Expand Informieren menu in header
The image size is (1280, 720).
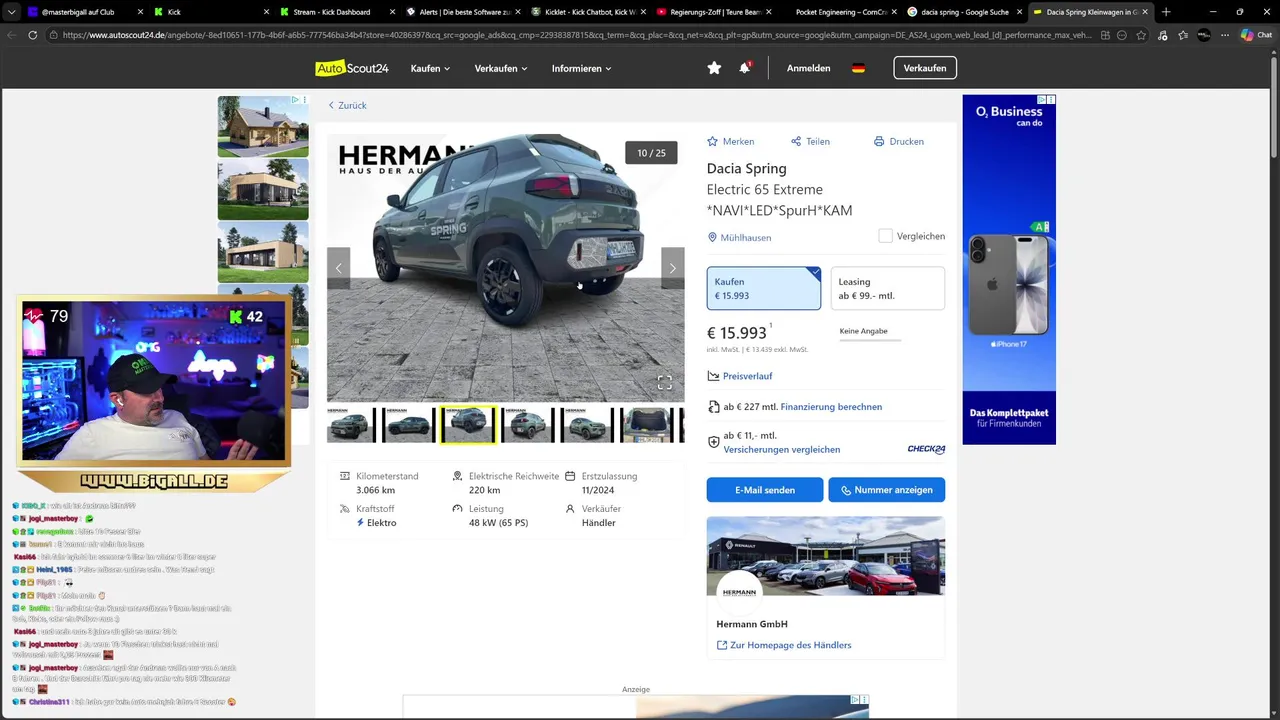point(581,68)
